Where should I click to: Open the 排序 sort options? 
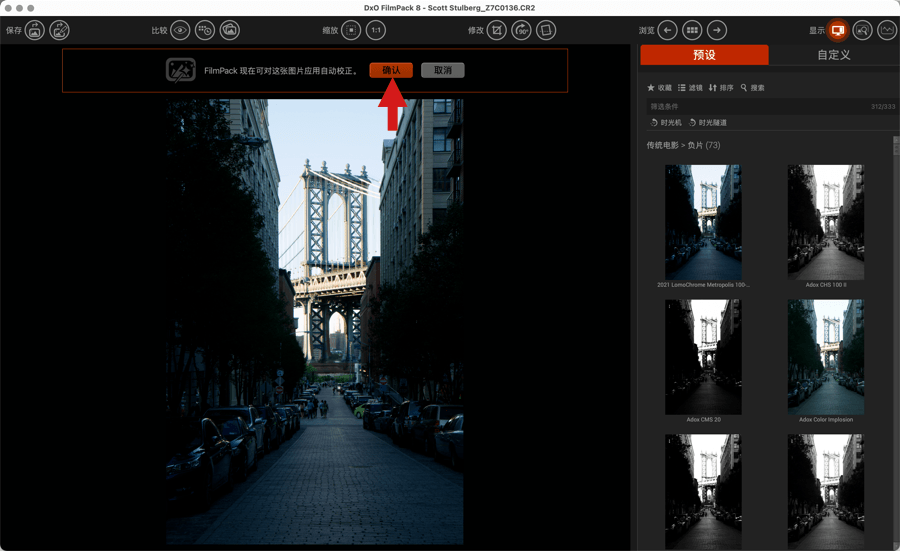[721, 88]
